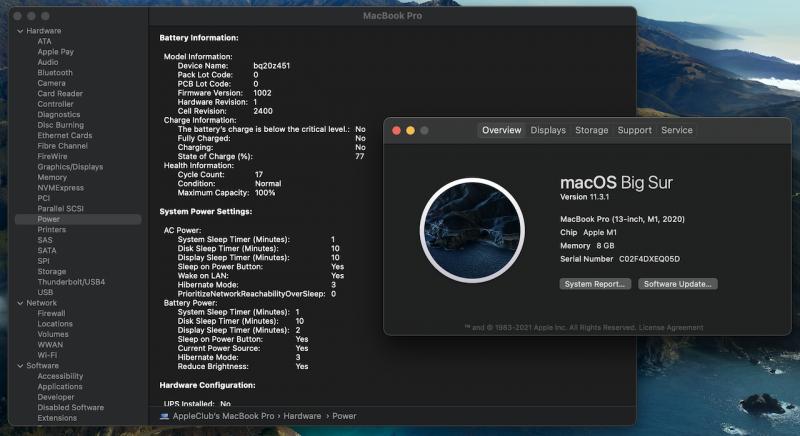Image resolution: width=800 pixels, height=436 pixels.
Task: Click the System Report button
Action: [x=595, y=284]
